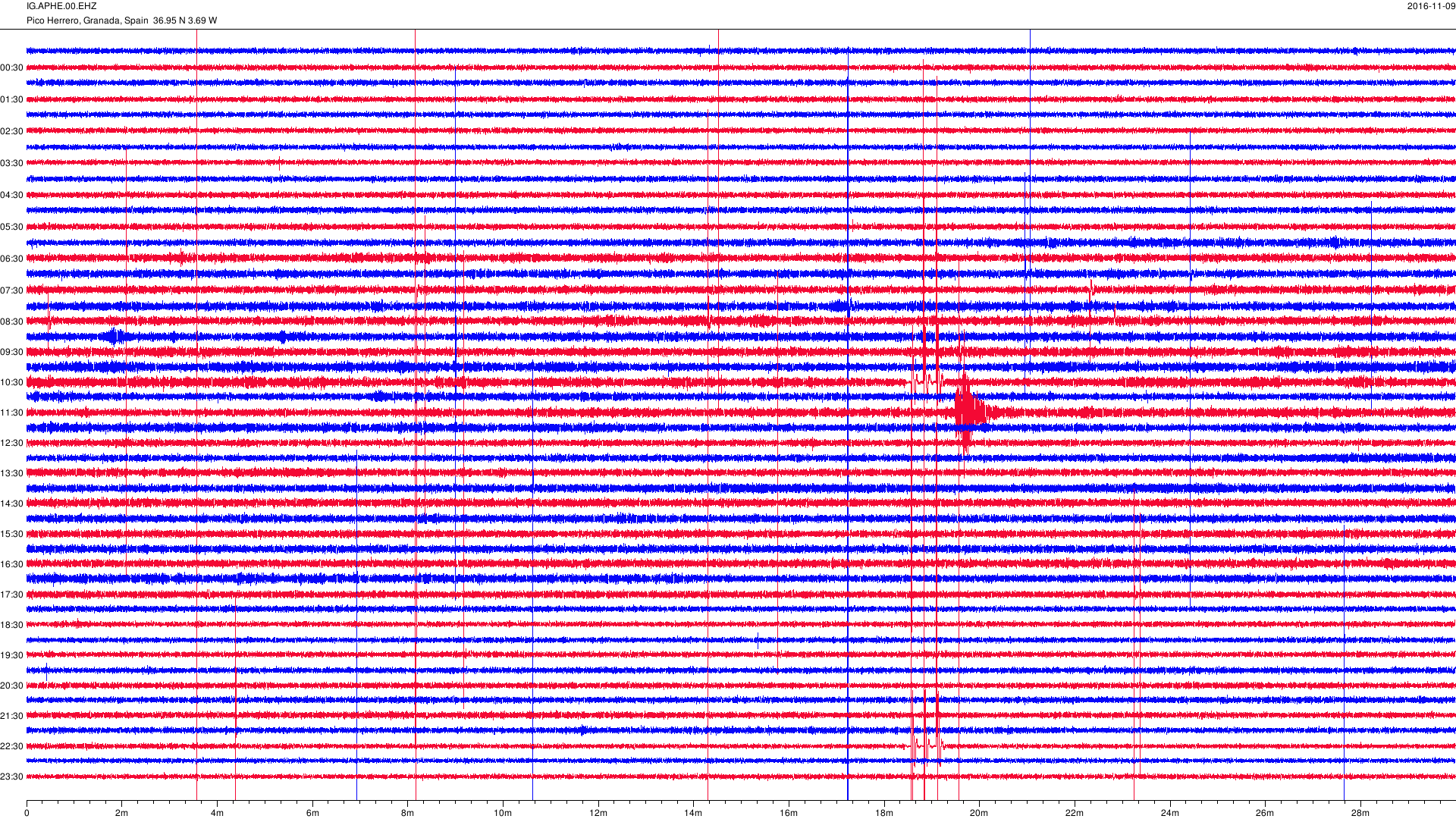Select the 12:30 time label
The image size is (1456, 819).
(11, 443)
